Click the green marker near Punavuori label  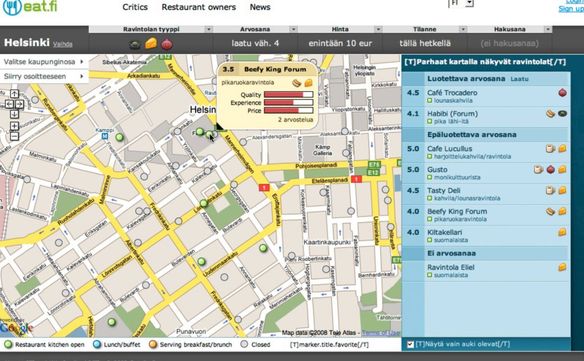111,322
